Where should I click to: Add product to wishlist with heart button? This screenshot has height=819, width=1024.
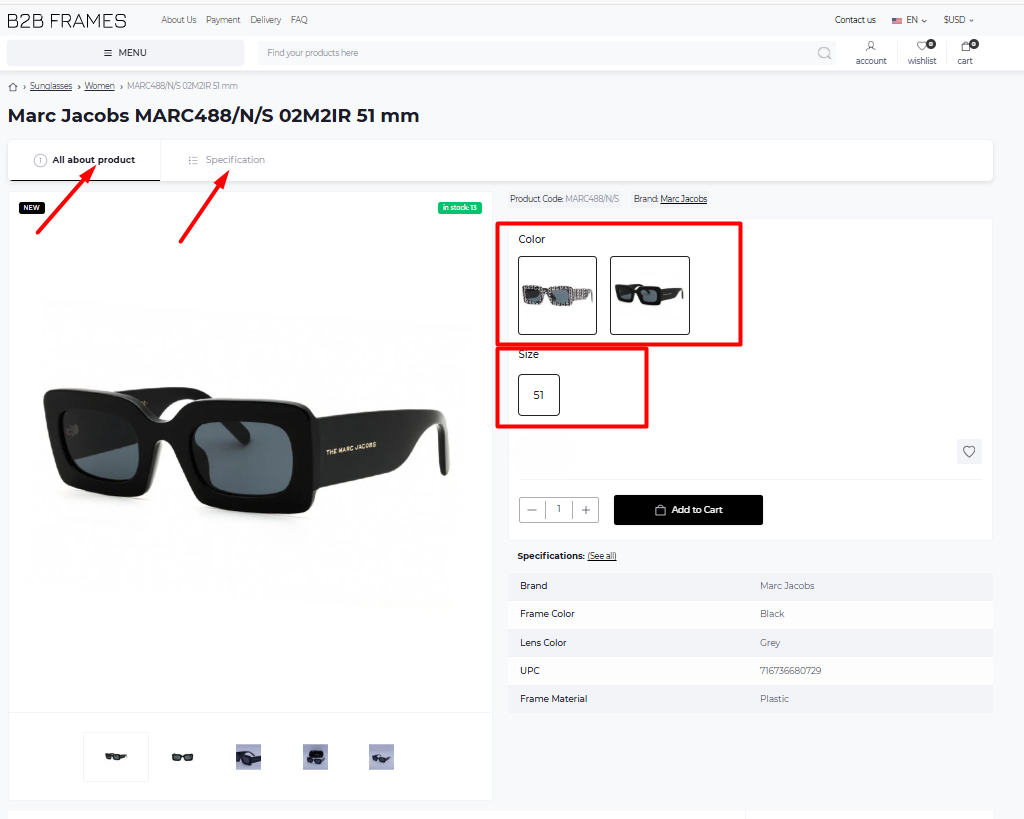pos(969,451)
